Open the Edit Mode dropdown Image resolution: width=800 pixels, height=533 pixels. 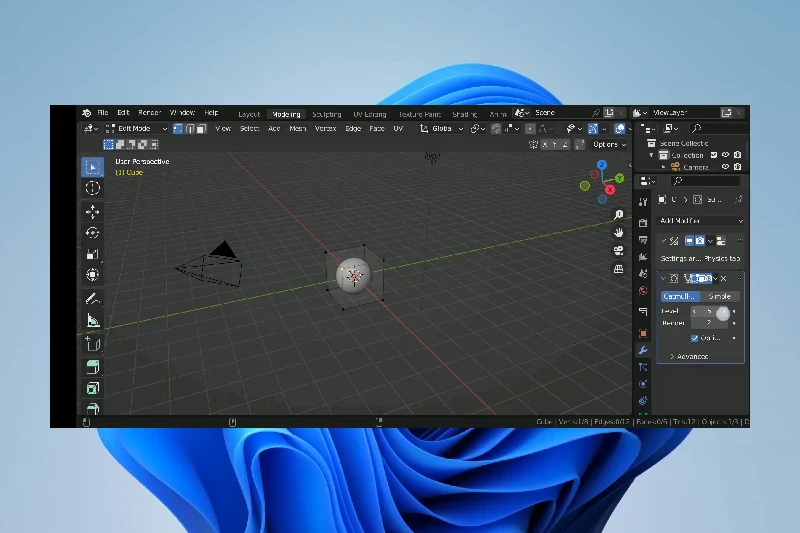pos(134,129)
